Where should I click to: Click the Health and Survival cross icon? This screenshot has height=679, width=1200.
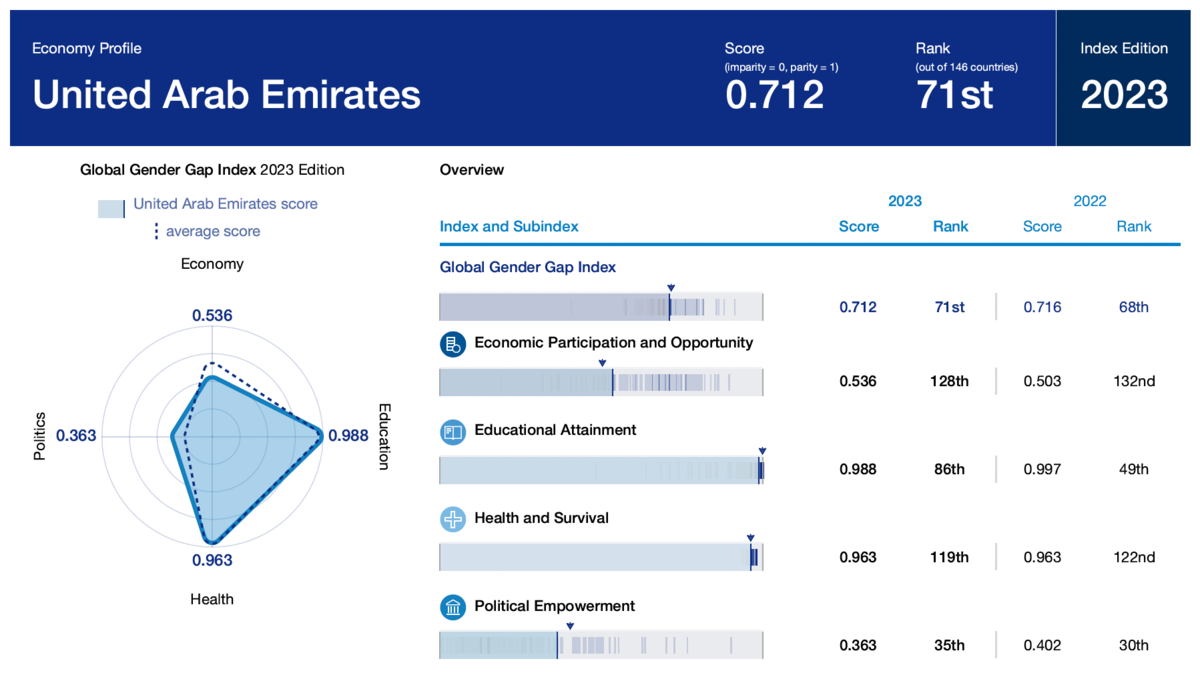453,520
